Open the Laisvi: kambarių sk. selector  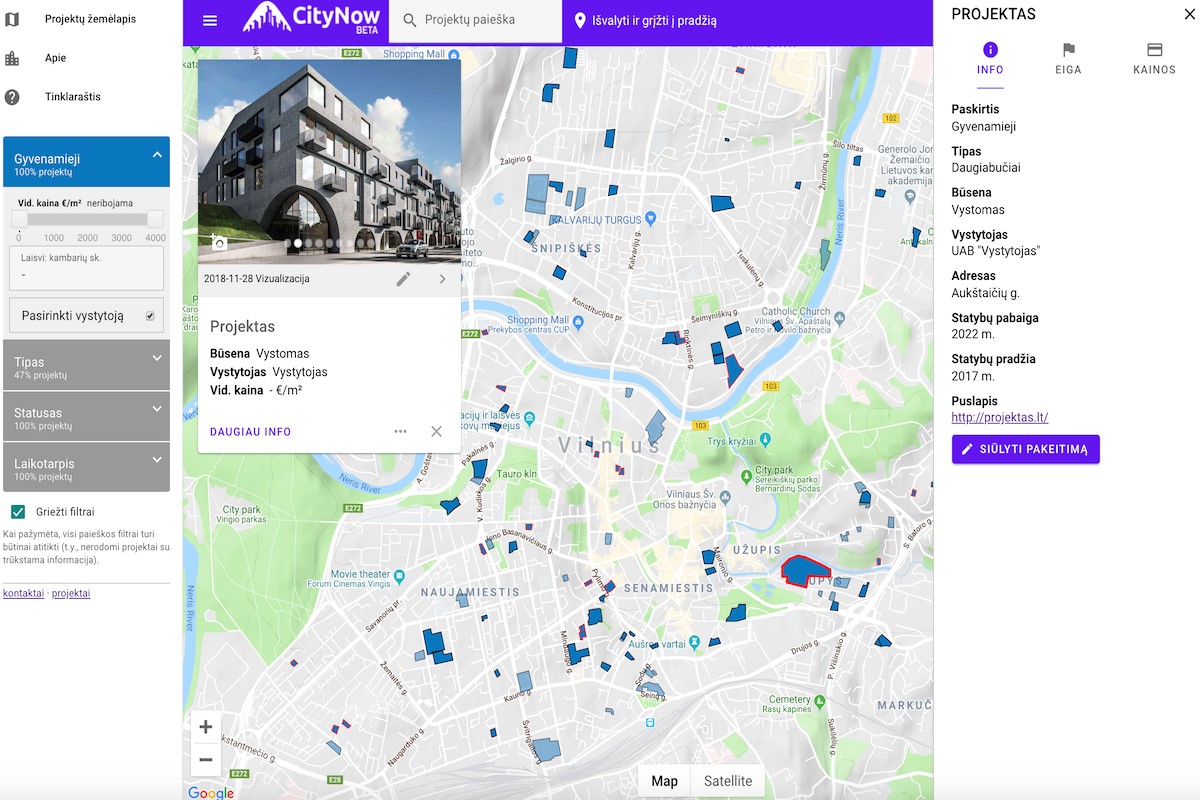pyautogui.click(x=86, y=268)
